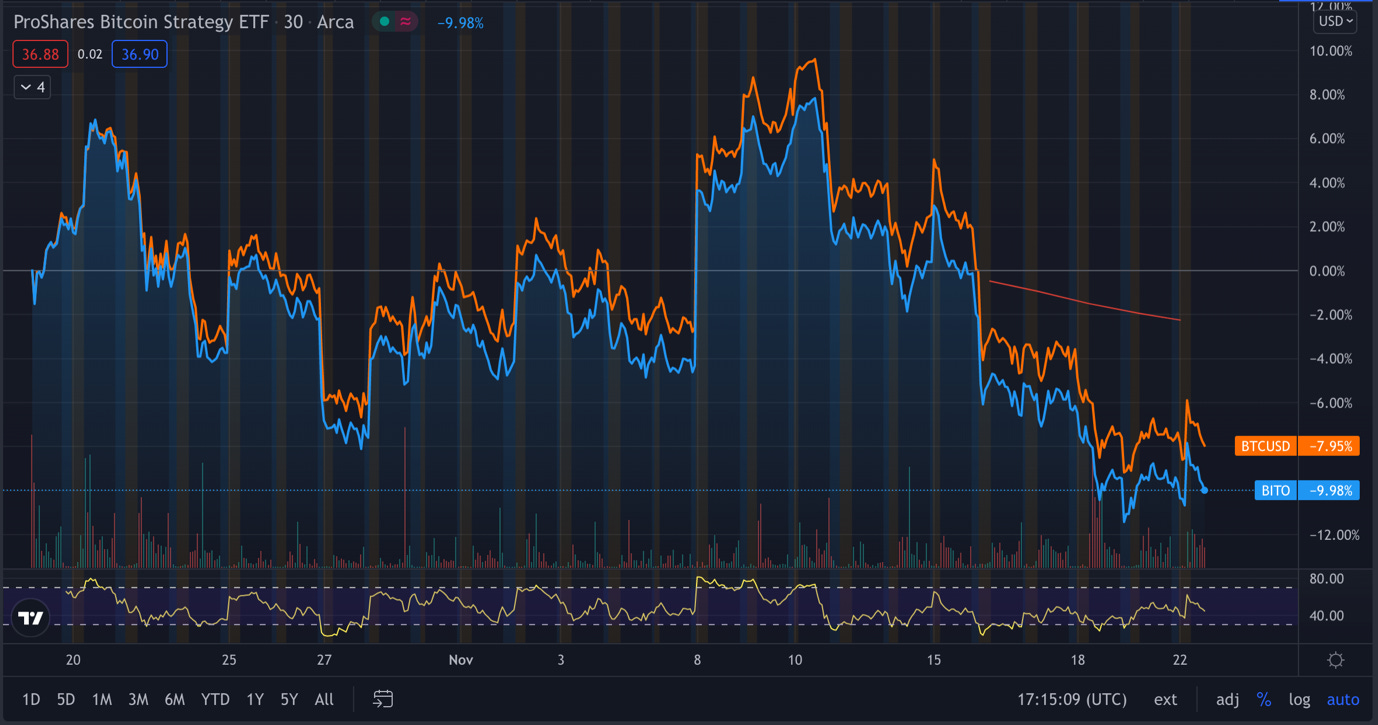Click the 22 date label on the time axis

point(1180,660)
